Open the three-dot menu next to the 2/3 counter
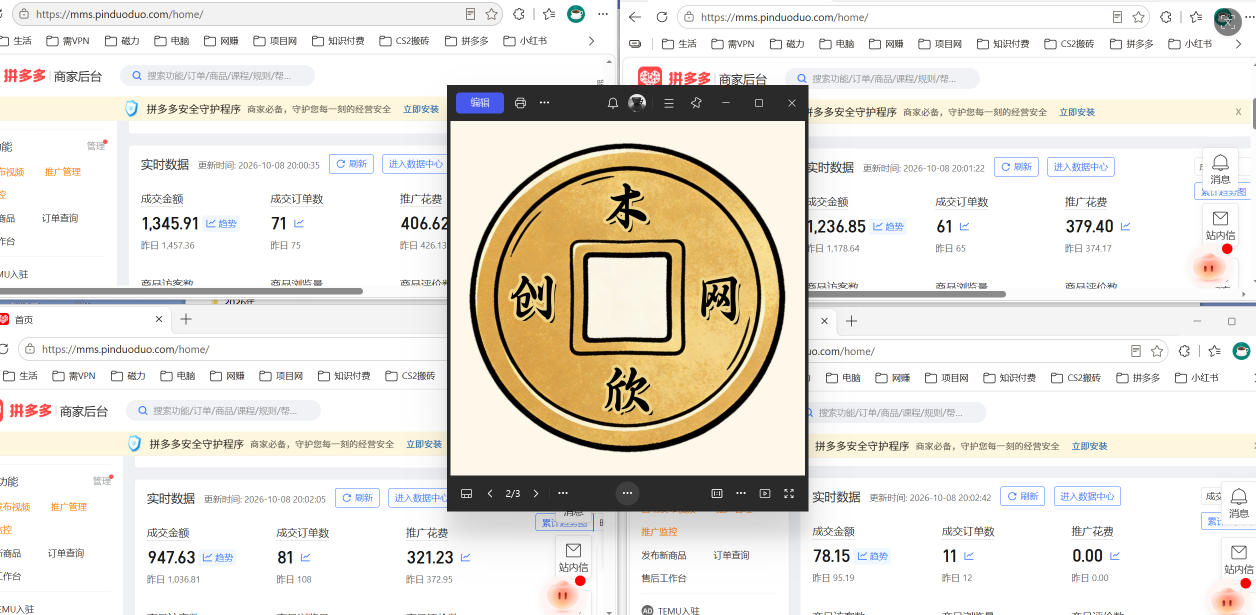Viewport: 1256px width, 615px height. coord(563,493)
